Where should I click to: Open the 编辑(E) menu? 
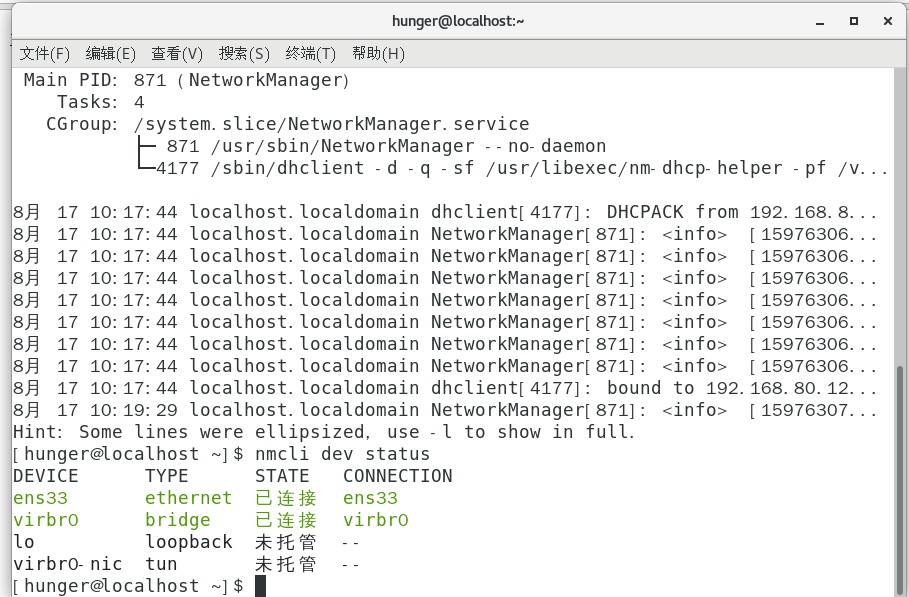[x=110, y=53]
